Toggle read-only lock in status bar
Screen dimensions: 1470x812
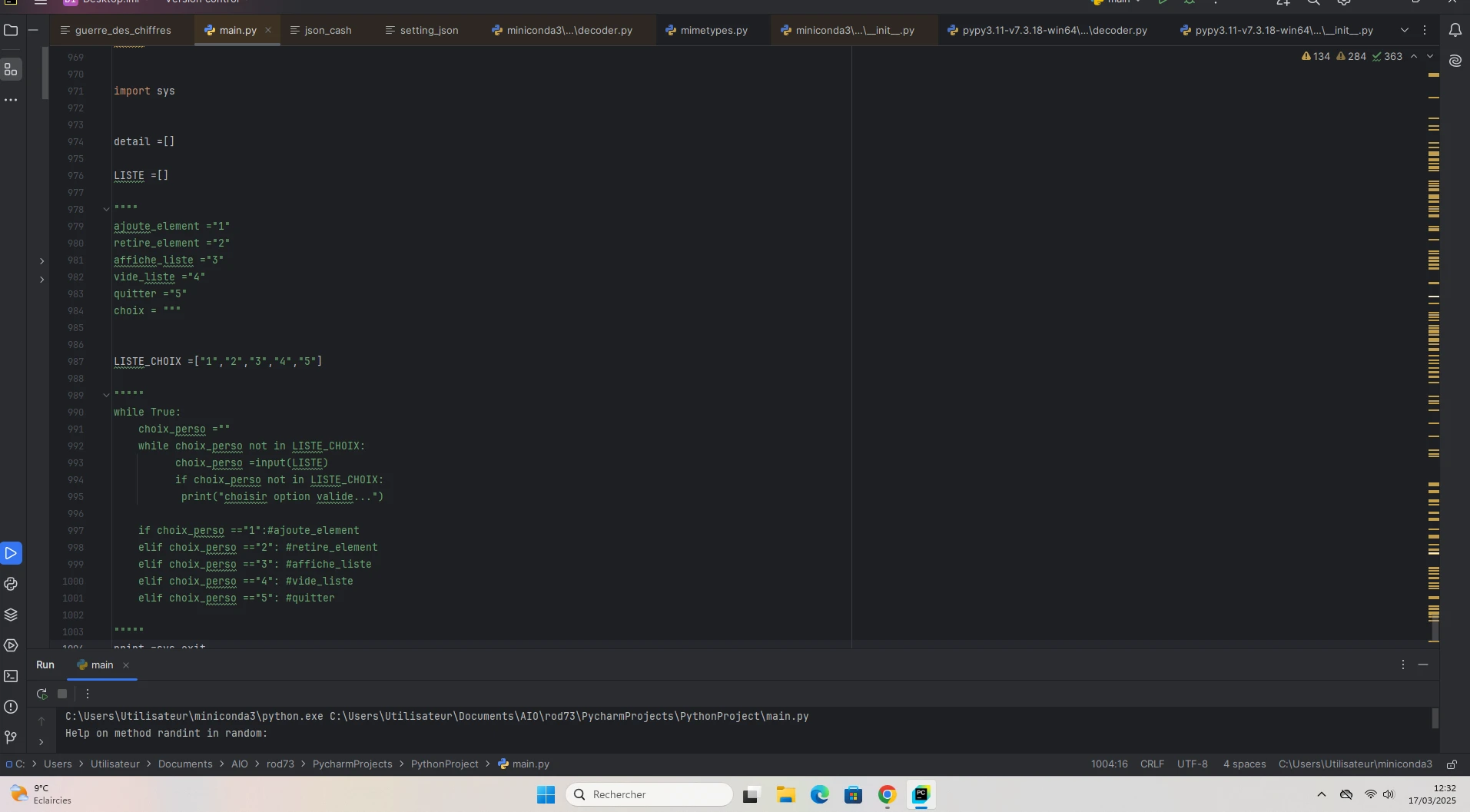[x=1452, y=764]
